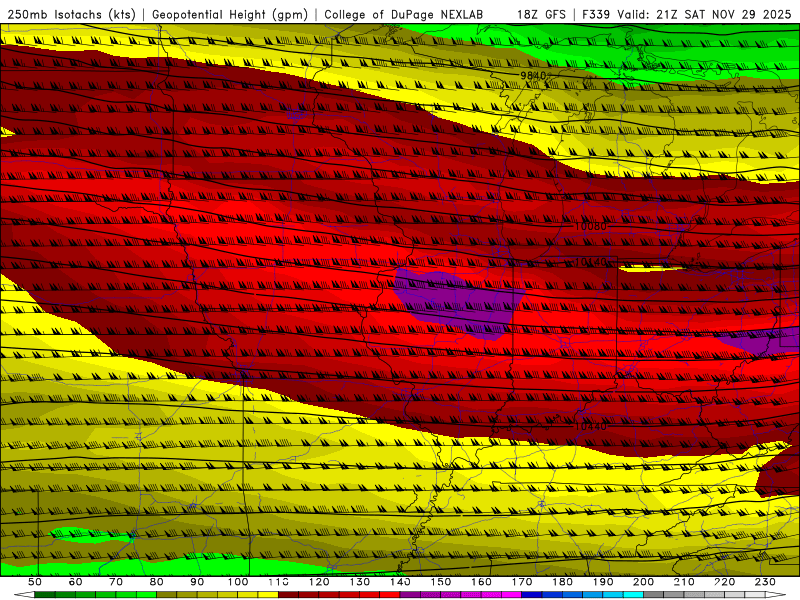
Task: Select the "College of DuPage NEXLAB" label
Action: [404, 14]
